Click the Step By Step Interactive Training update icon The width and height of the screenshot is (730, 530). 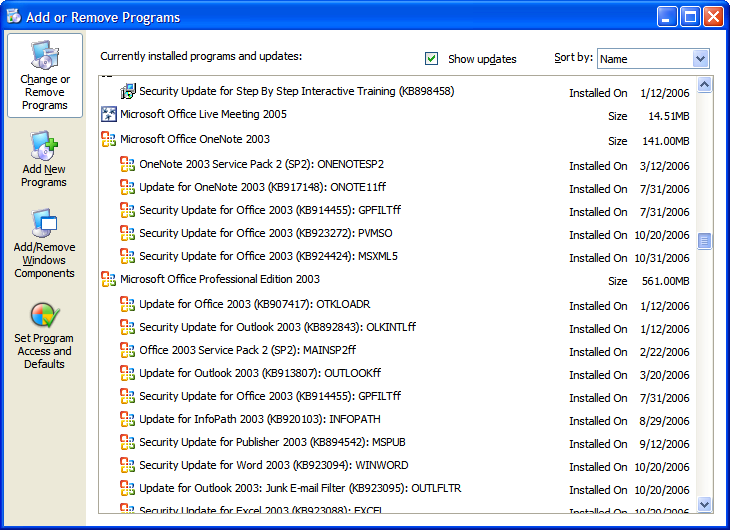point(128,91)
